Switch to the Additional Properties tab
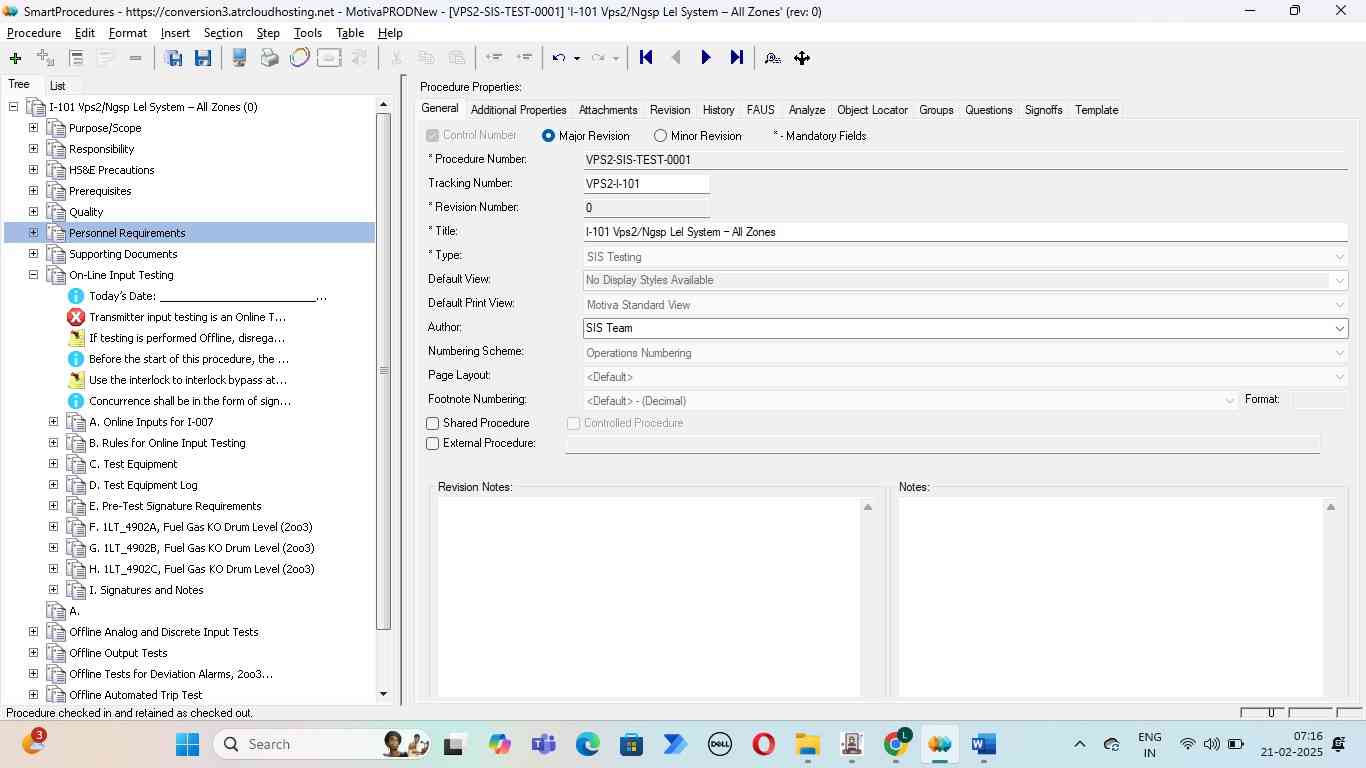 point(518,110)
